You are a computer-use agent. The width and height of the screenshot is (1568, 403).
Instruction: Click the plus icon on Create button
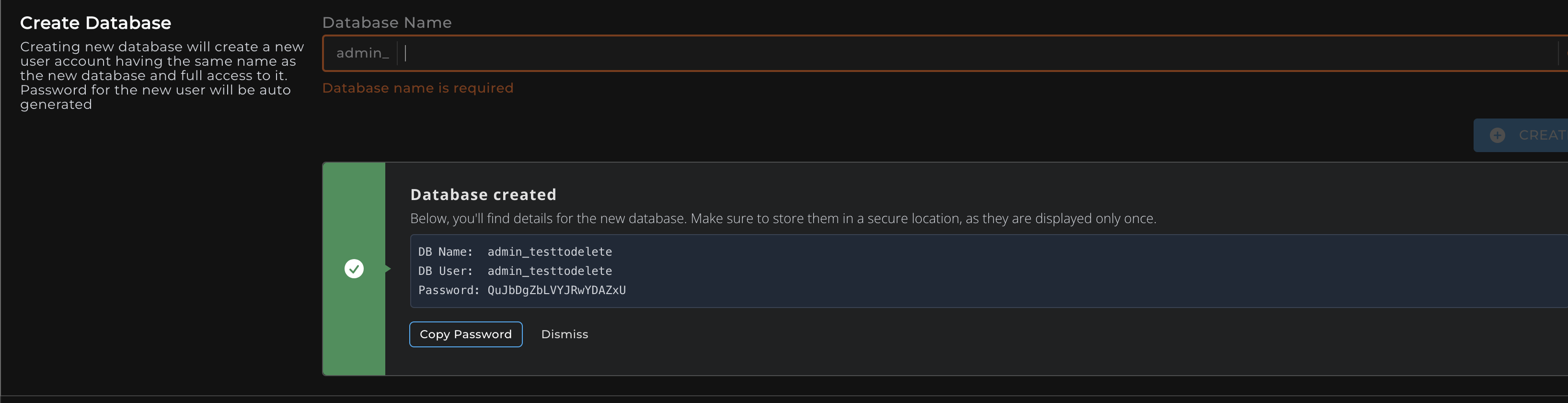coord(1498,135)
